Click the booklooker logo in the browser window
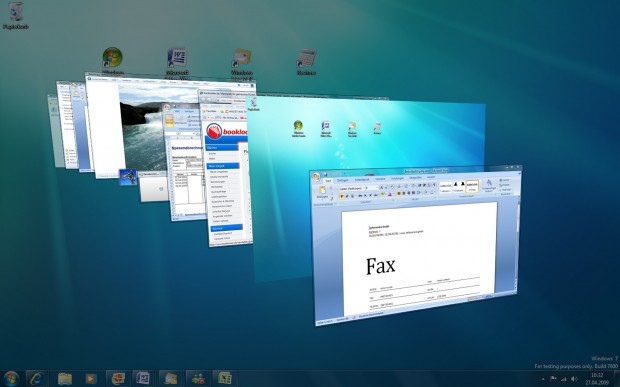620x387 pixels. tap(226, 132)
